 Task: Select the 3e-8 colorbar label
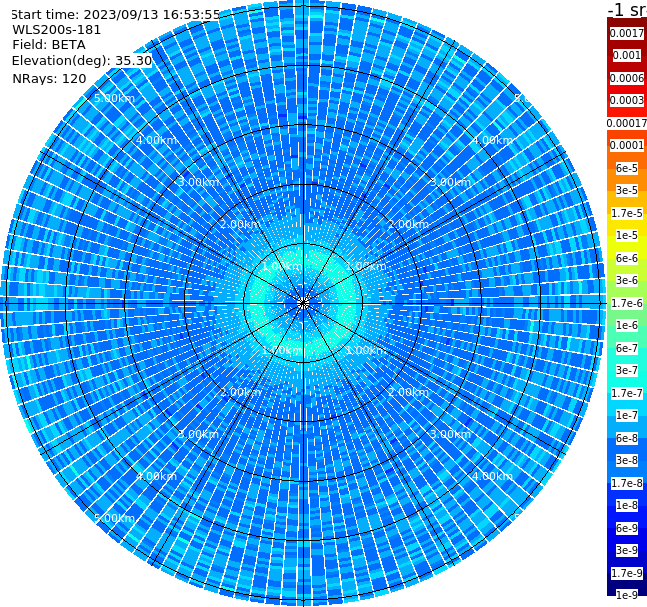coord(627,460)
